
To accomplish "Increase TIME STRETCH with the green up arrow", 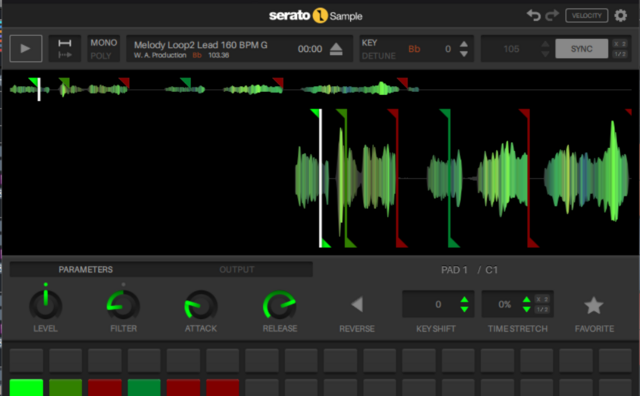I will [527, 300].
